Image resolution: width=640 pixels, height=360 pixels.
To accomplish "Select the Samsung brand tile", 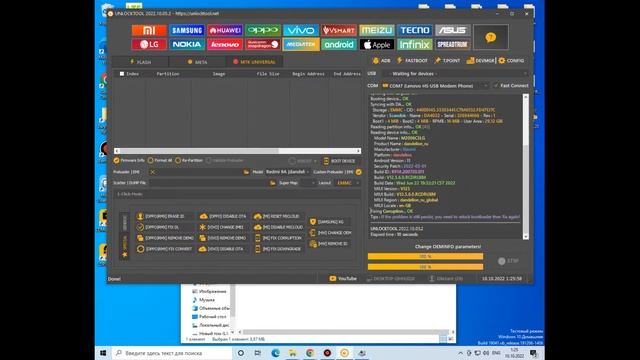I will (x=187, y=30).
